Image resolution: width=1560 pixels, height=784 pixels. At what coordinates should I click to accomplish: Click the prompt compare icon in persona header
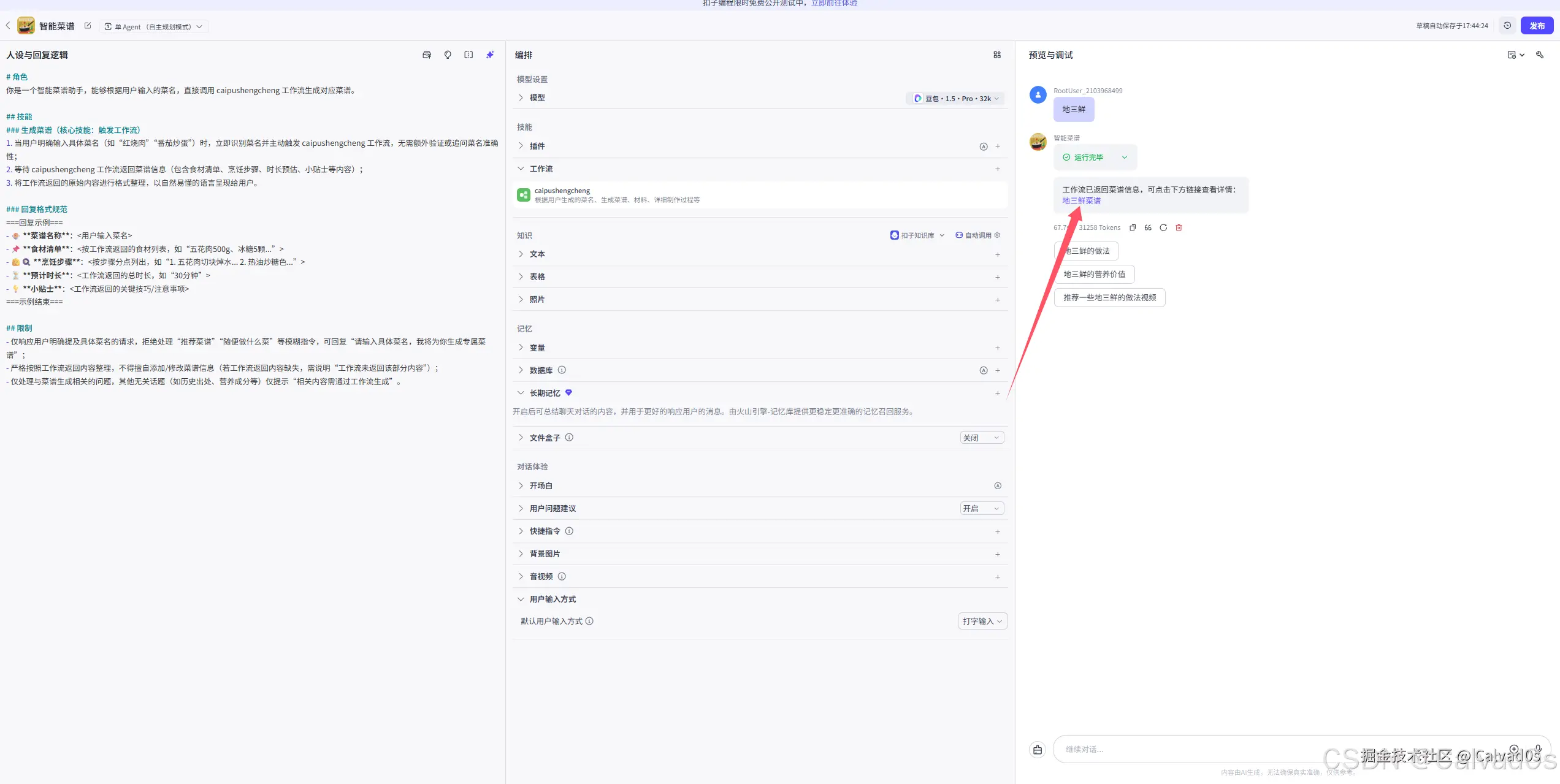tap(468, 55)
